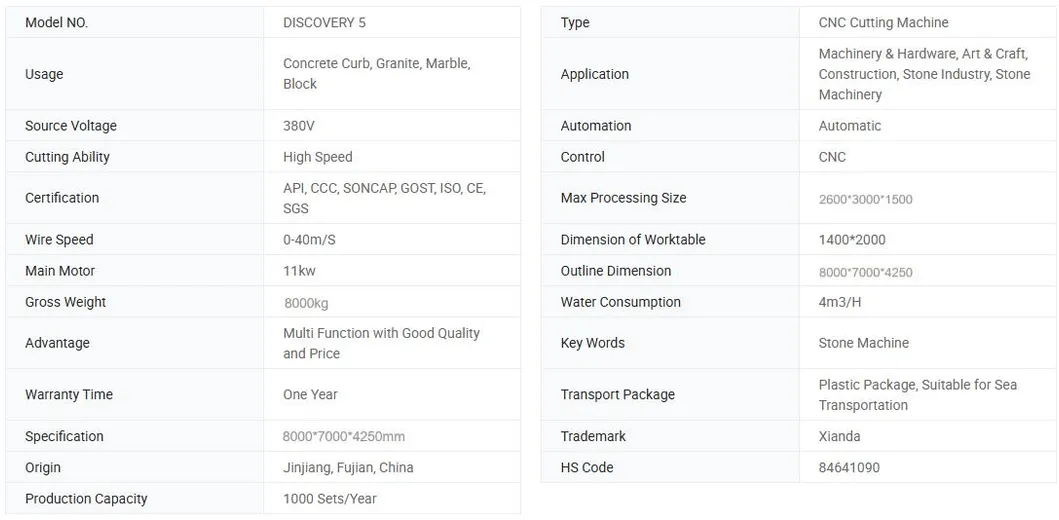Select the 1400*2000 worktable dimension value

852,240
